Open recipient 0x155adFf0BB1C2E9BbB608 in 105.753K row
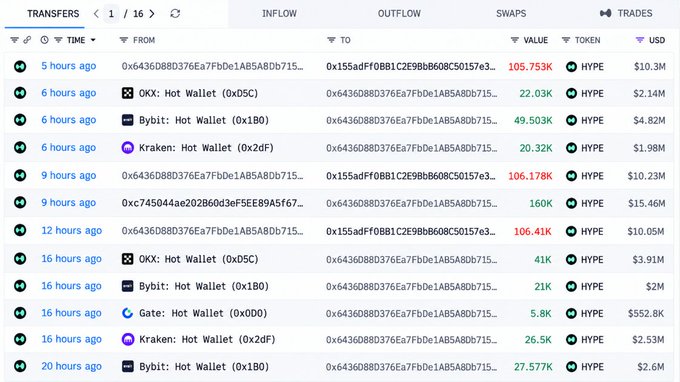The width and height of the screenshot is (680, 382). pos(411,66)
